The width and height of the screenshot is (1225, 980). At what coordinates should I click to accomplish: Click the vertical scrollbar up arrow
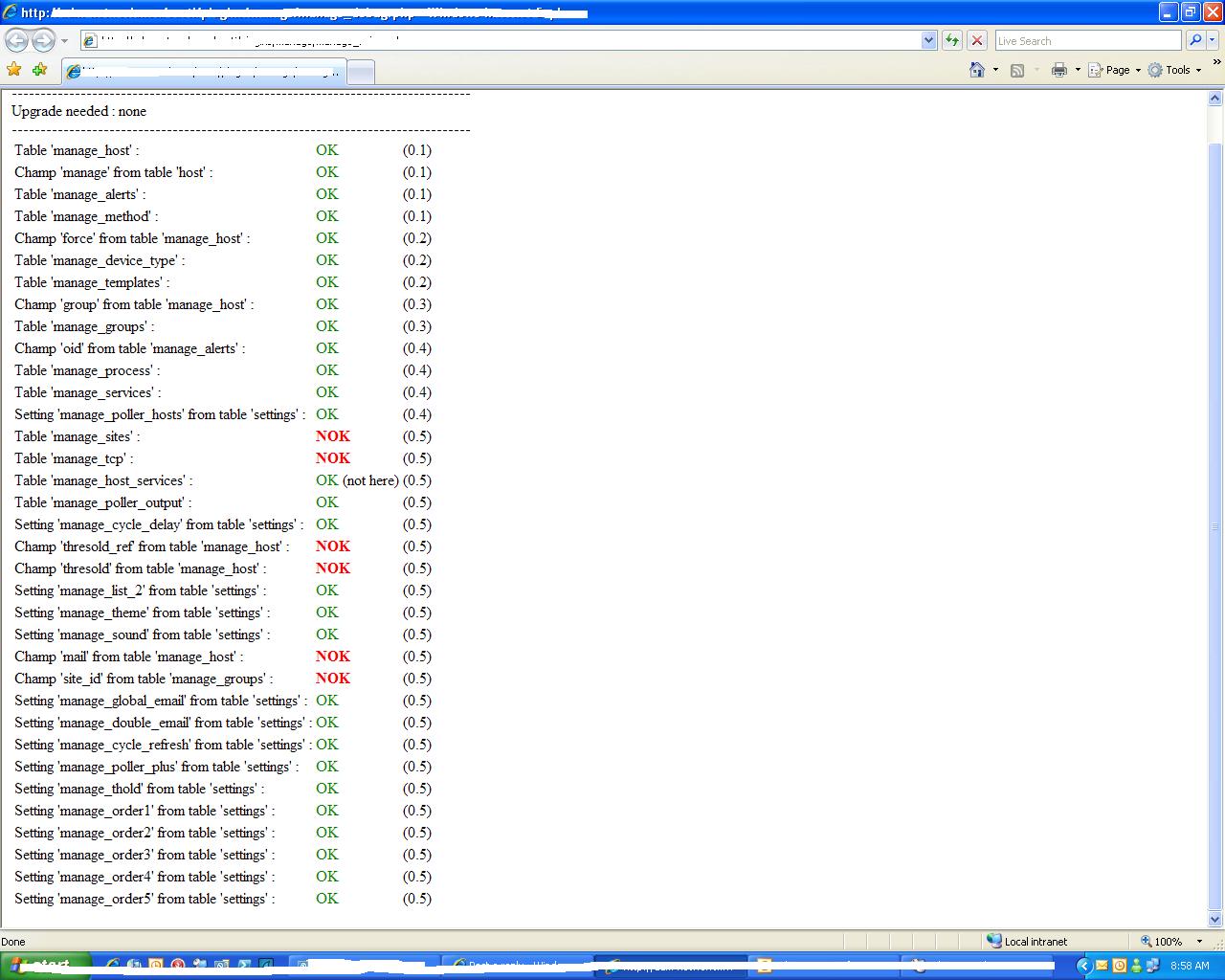[1215, 98]
